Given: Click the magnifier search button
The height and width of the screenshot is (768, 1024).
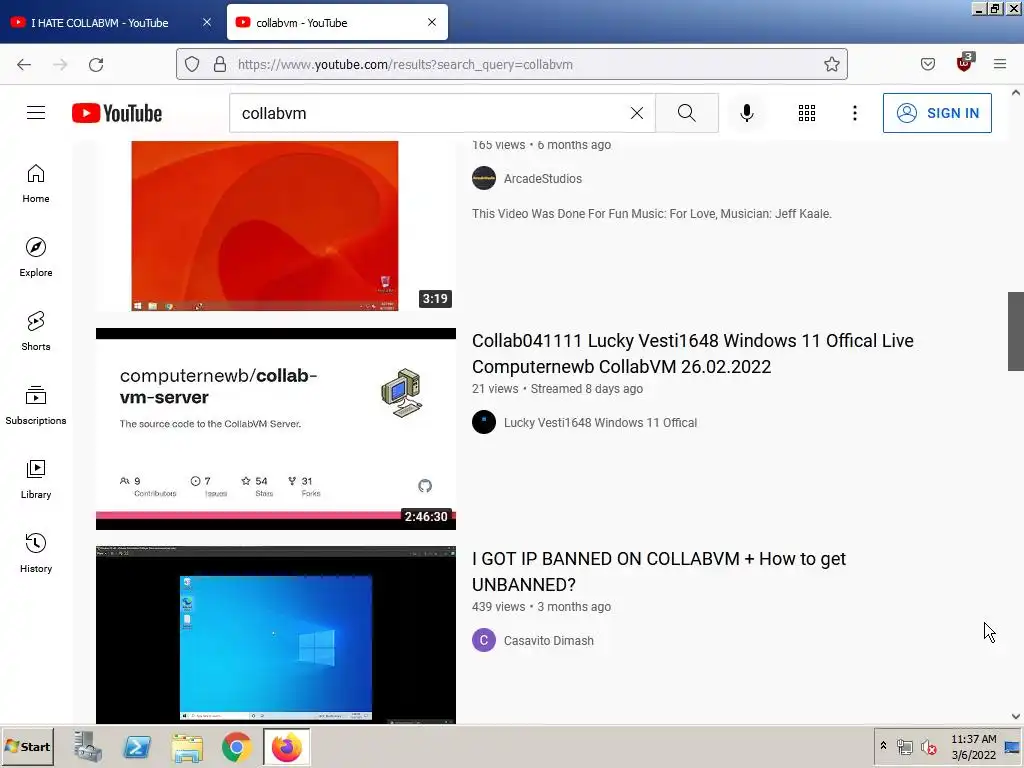Looking at the screenshot, I should coord(686,113).
